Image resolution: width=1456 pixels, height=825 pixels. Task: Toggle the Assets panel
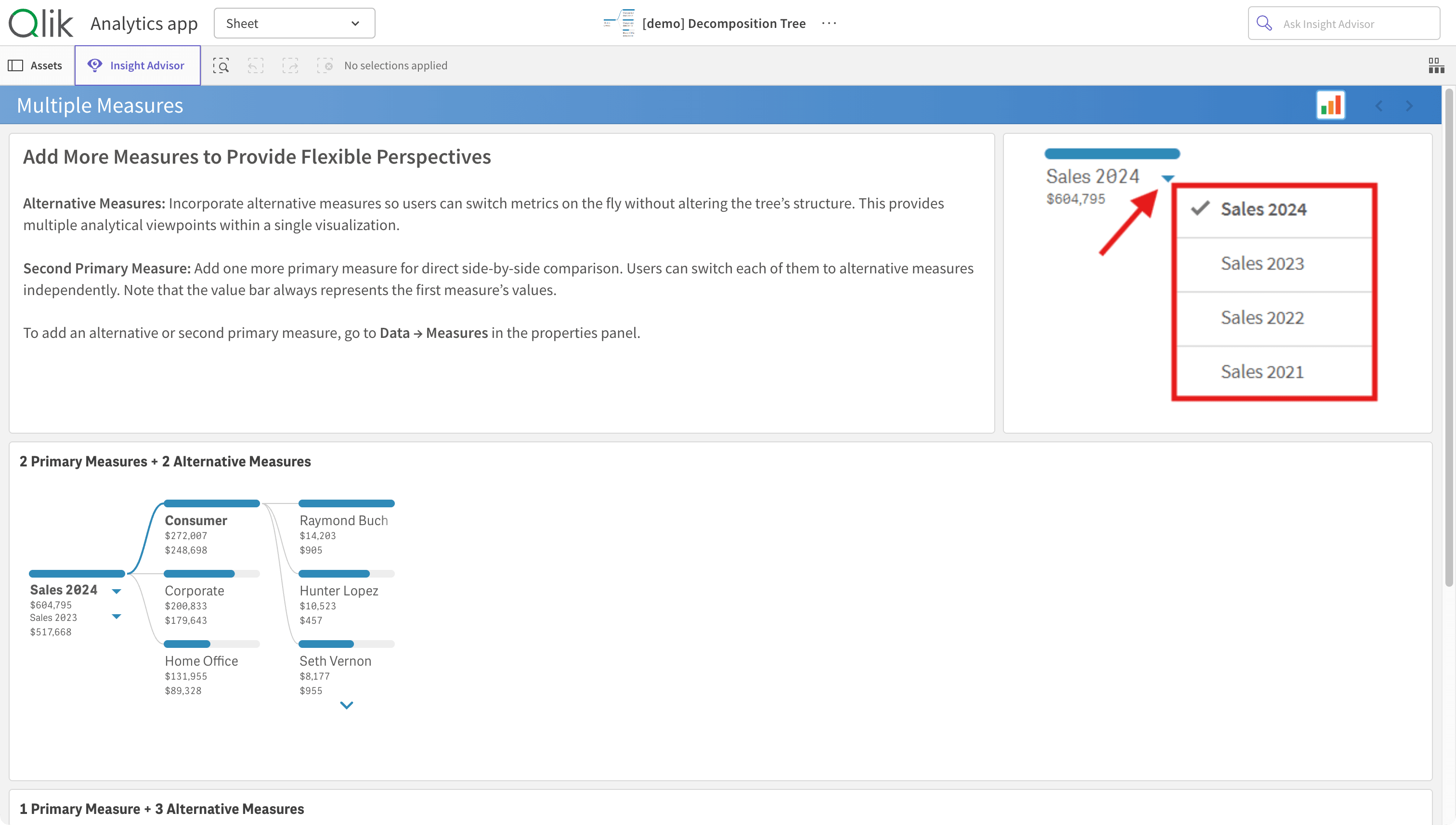(35, 66)
